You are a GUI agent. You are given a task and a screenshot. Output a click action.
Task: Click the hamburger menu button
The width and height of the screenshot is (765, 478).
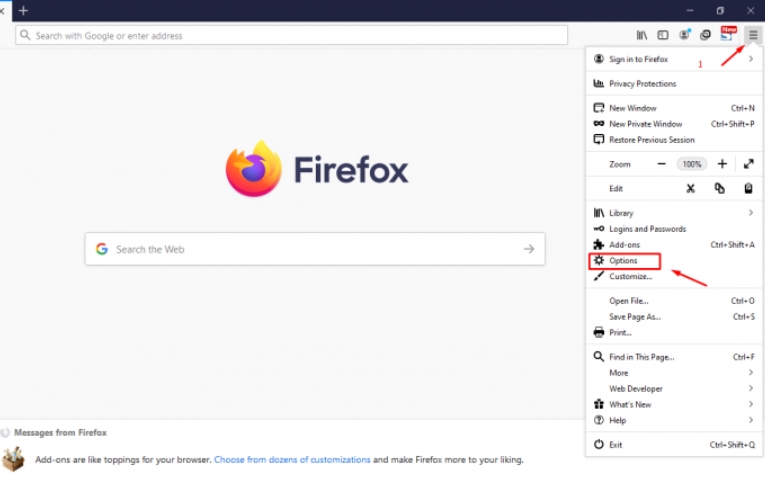pyautogui.click(x=752, y=35)
